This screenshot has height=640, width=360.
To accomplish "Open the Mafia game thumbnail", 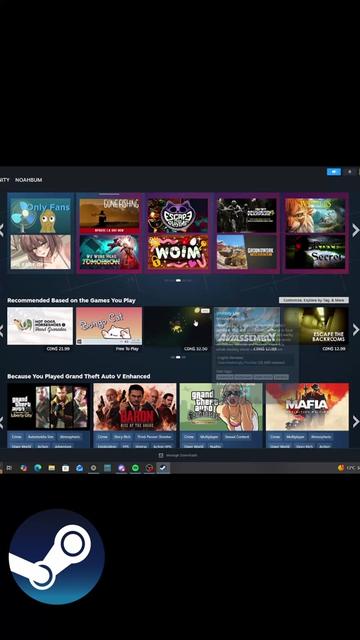I will tap(307, 407).
